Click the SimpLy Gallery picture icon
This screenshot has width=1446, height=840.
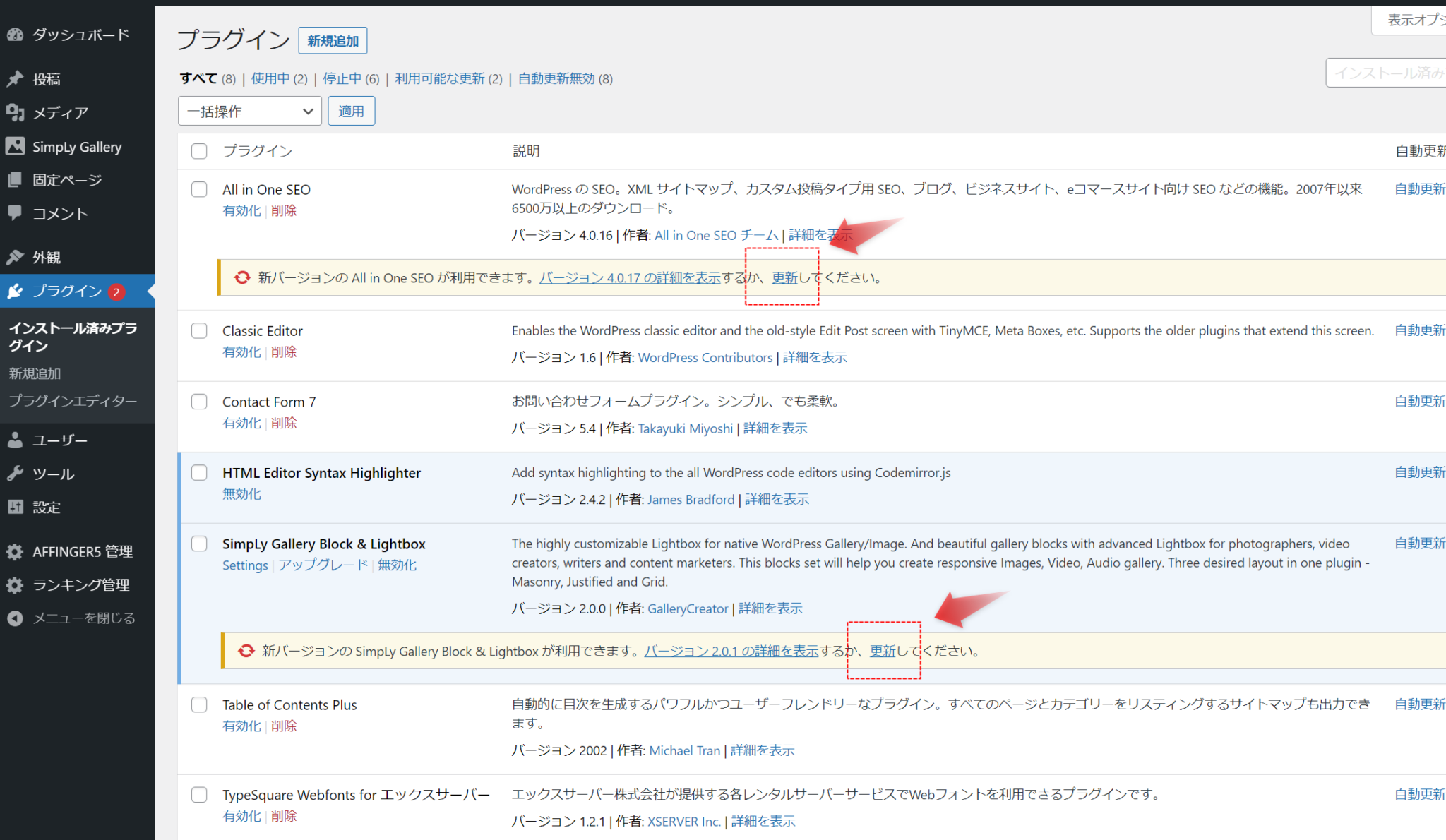click(16, 146)
